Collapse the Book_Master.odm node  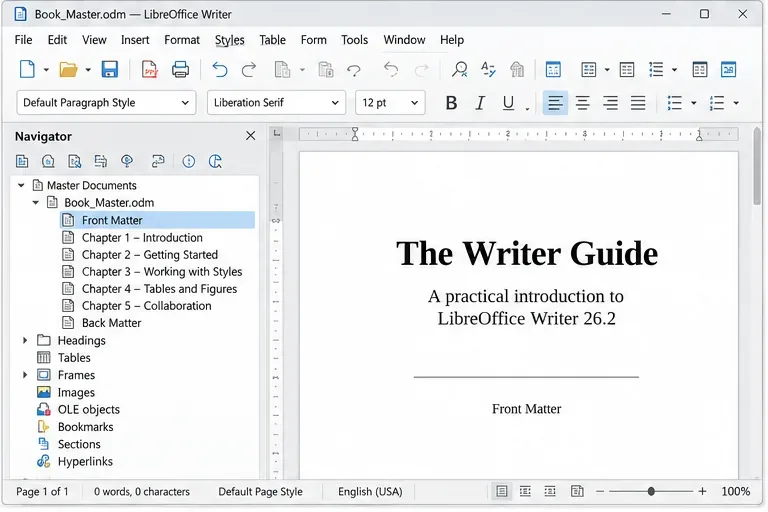click(36, 202)
